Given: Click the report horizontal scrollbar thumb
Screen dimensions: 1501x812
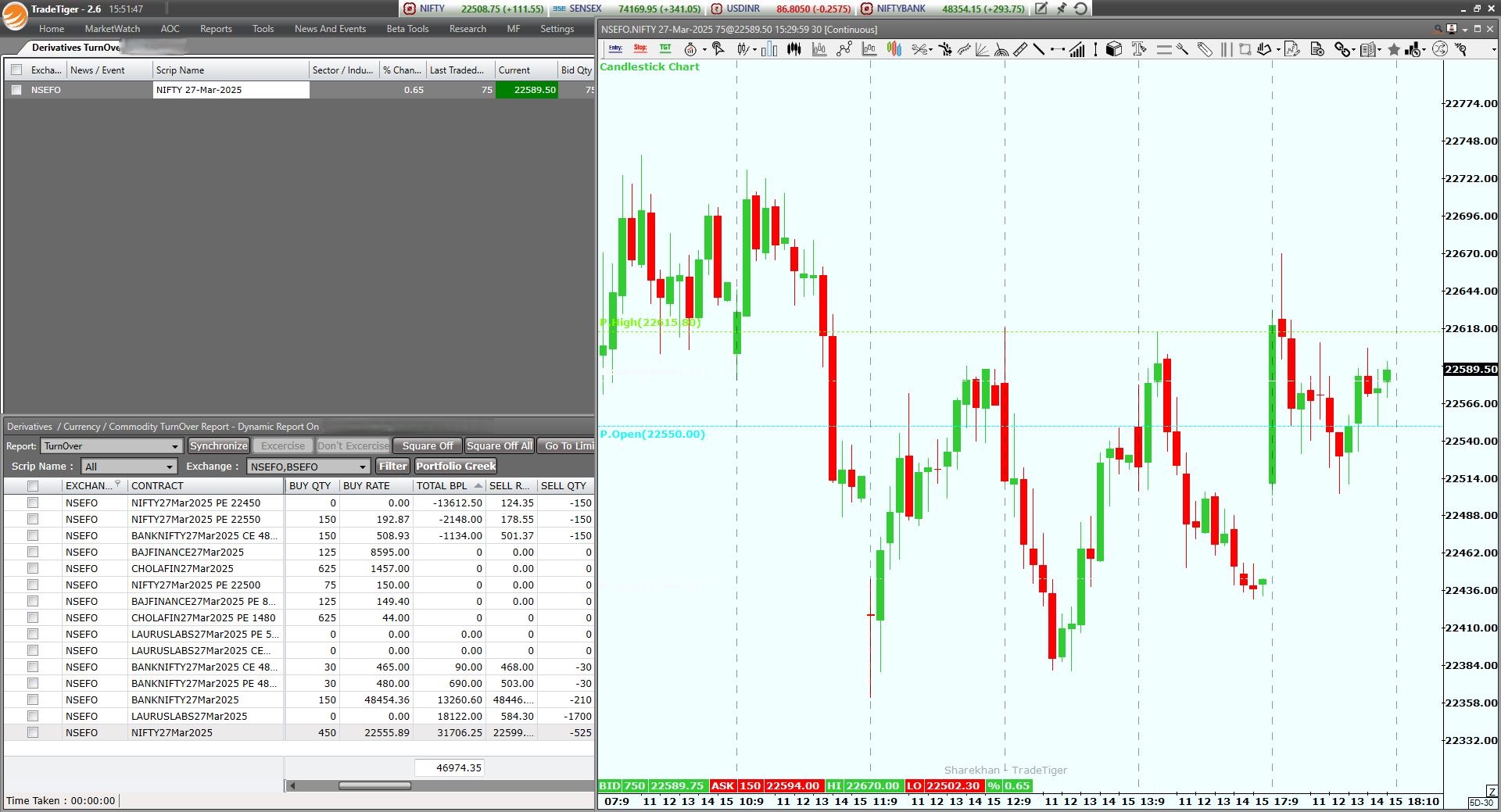Looking at the screenshot, I should [374, 785].
